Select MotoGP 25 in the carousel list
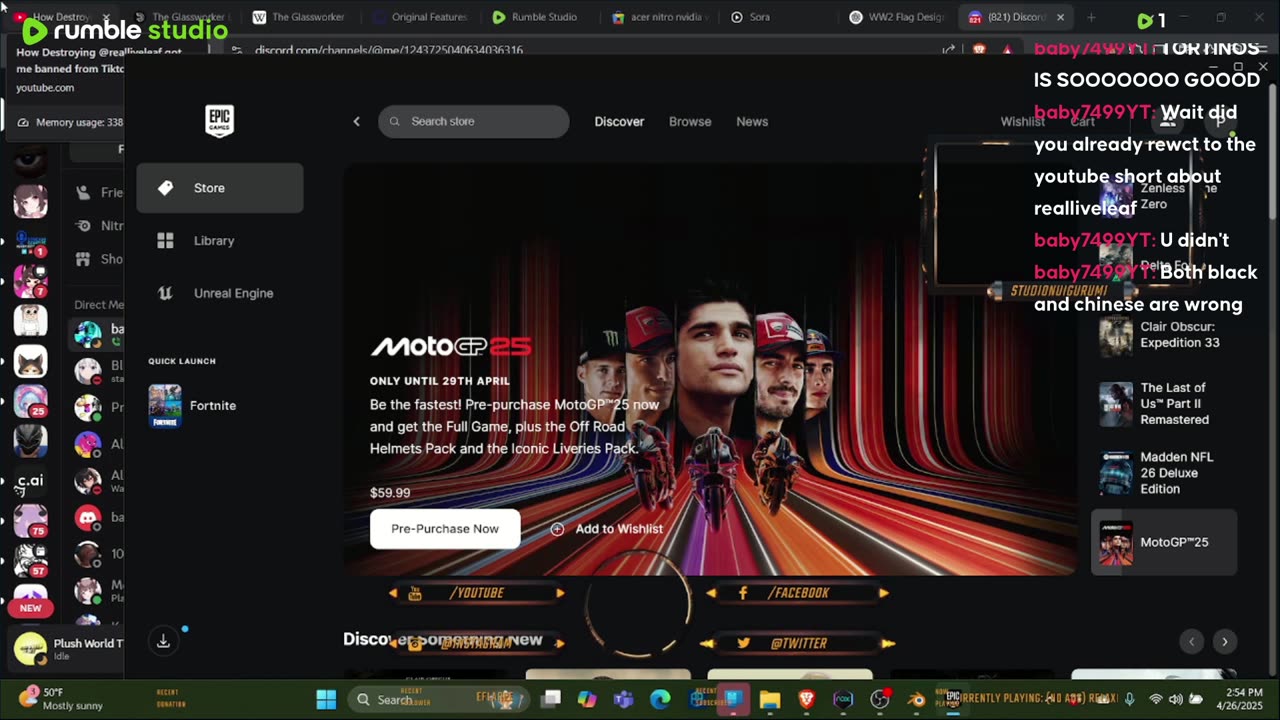The width and height of the screenshot is (1280, 720). tap(1164, 542)
